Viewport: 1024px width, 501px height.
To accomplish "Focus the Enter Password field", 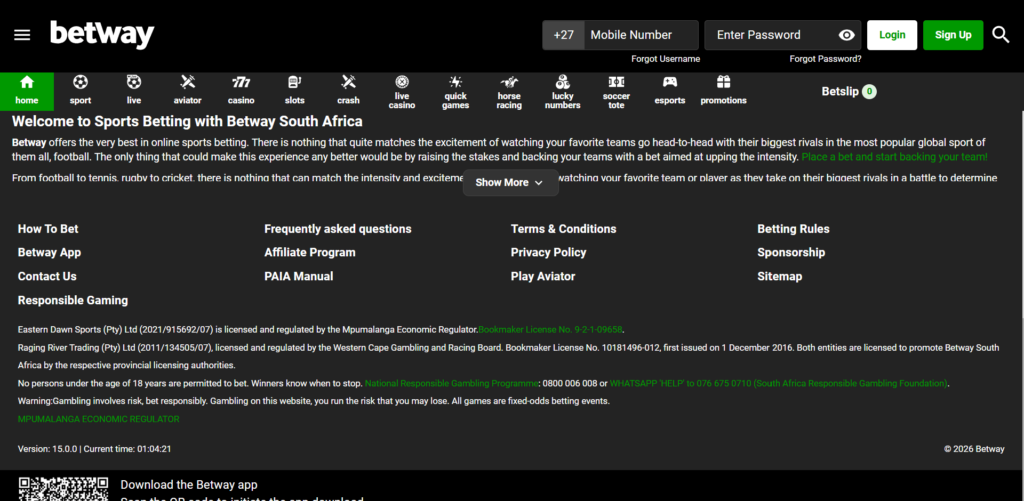I will 782,35.
